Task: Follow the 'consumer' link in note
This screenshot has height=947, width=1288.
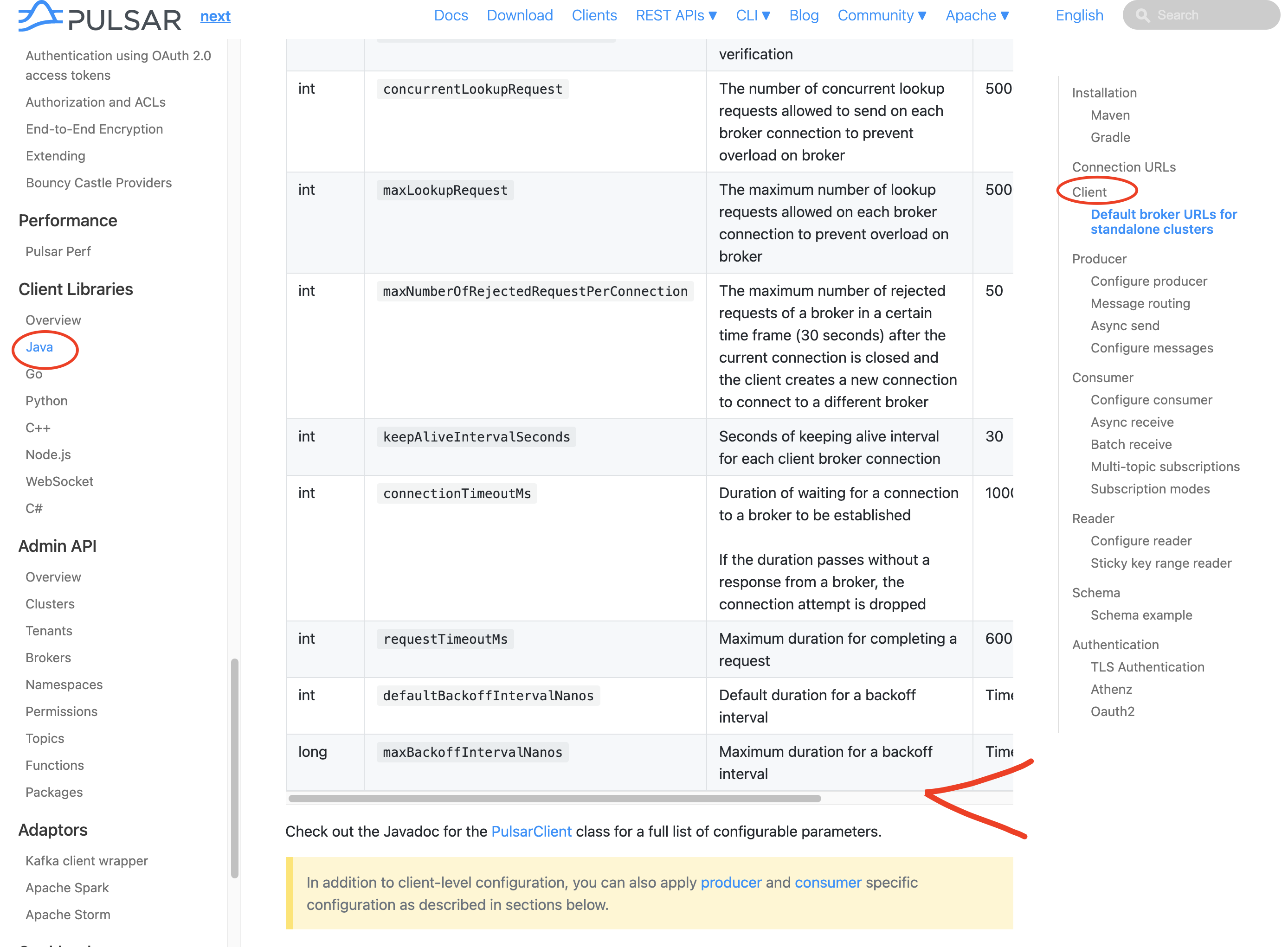Action: click(828, 882)
